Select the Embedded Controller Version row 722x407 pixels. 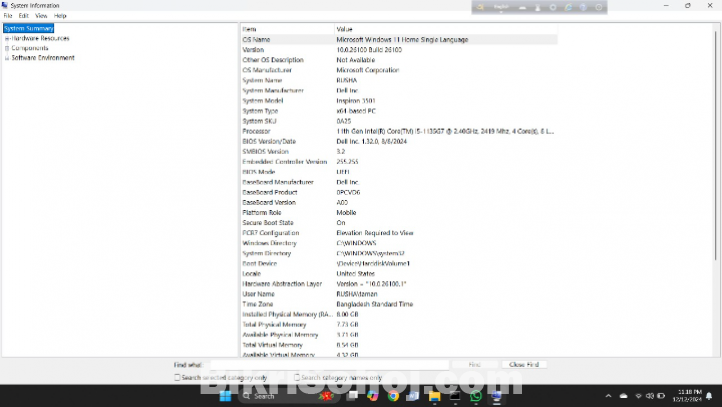[x=399, y=162]
